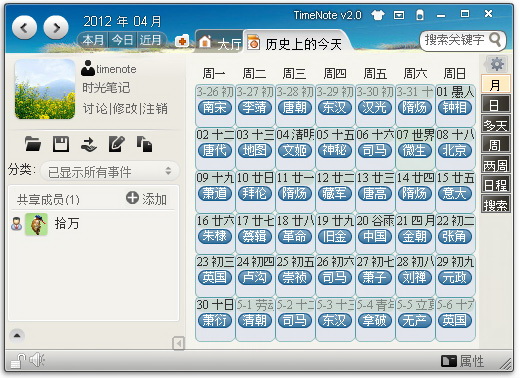The width and height of the screenshot is (520, 380).
Task: Click member status icon beside 拾万
Action: tap(17, 223)
